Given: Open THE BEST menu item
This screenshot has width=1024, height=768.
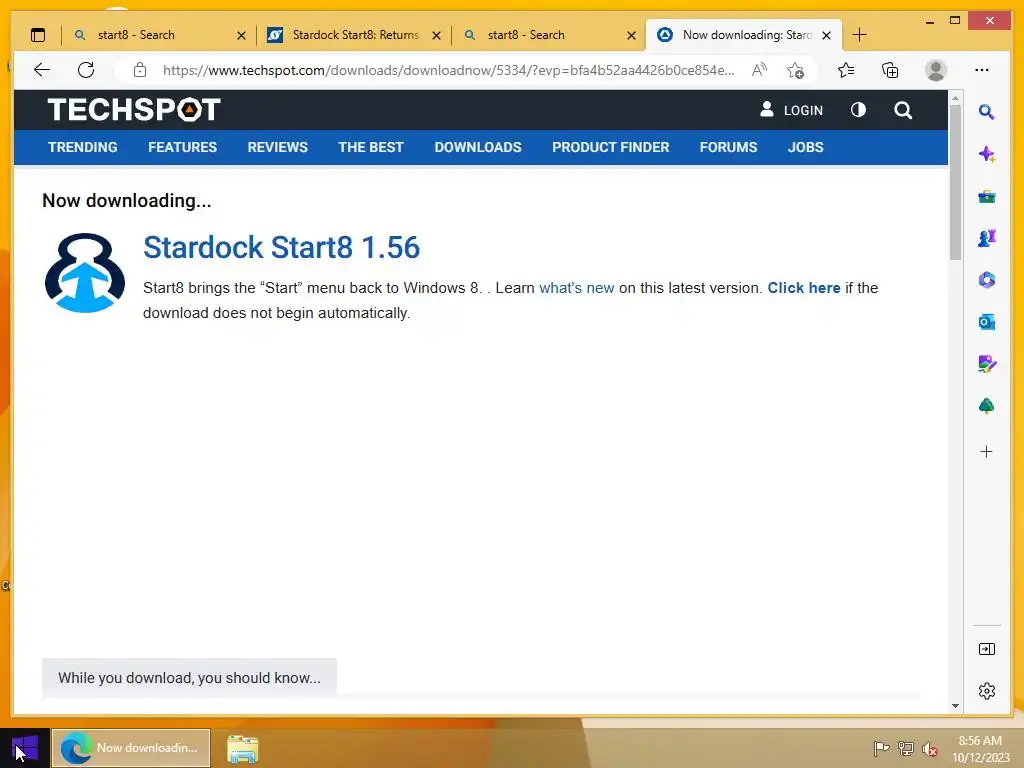Looking at the screenshot, I should pyautogui.click(x=371, y=147).
